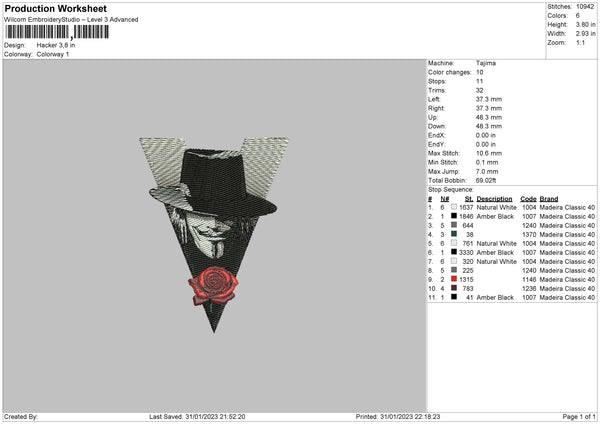
Task: Click stitch count 3330 in stop row 6
Action: point(466,253)
